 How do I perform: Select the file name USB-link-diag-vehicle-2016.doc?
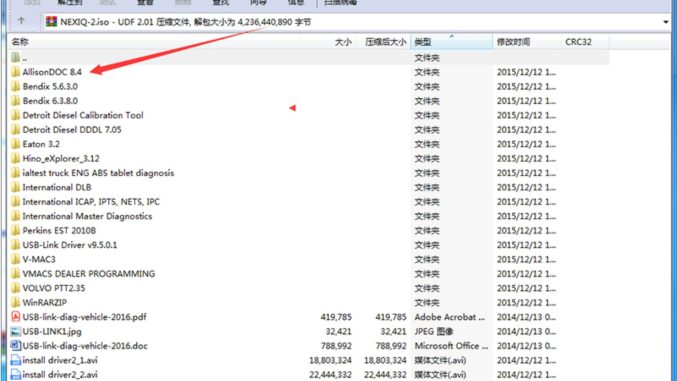coord(85,346)
